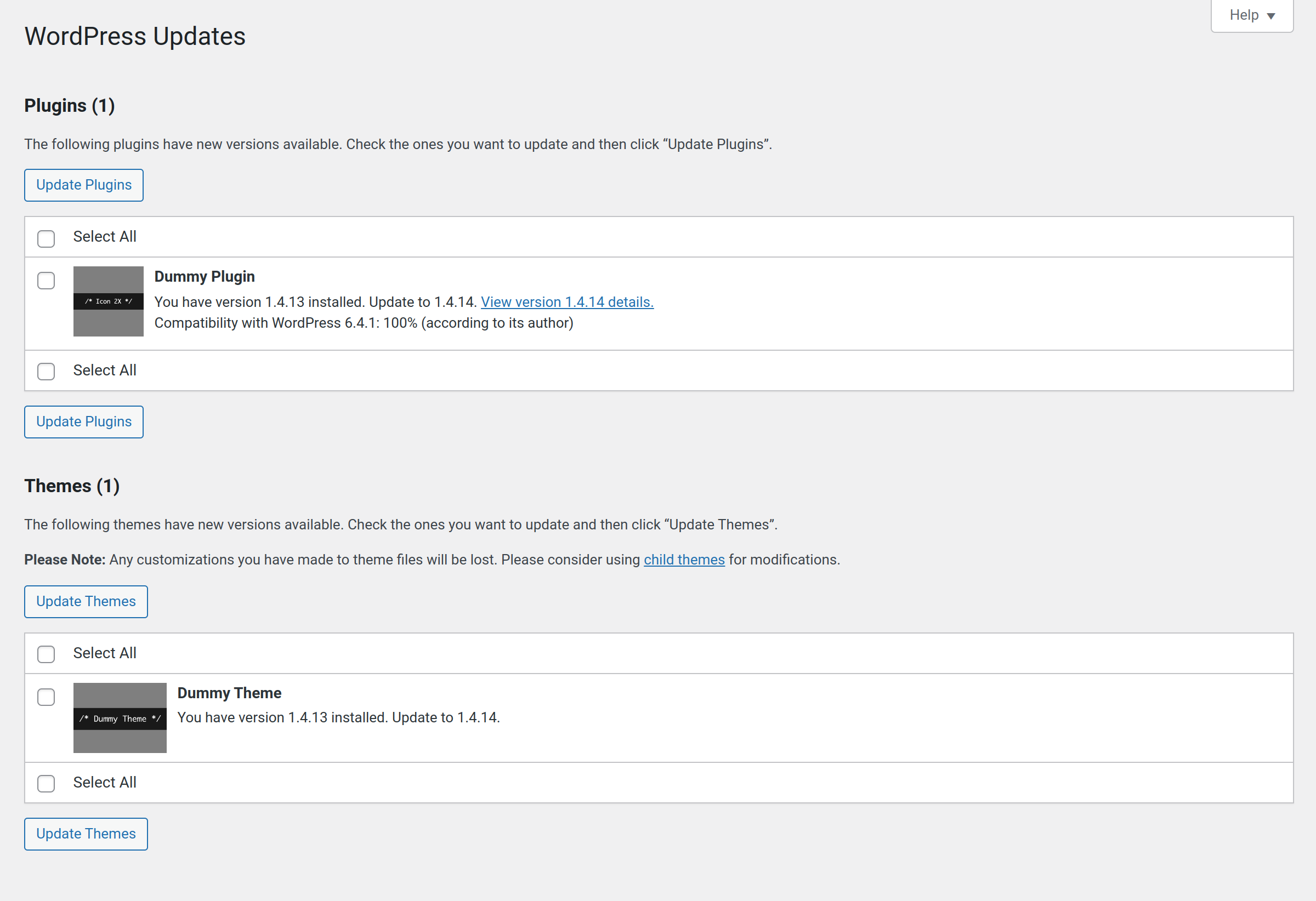Click the Help dropdown arrow
The image size is (1316, 901).
1270,16
